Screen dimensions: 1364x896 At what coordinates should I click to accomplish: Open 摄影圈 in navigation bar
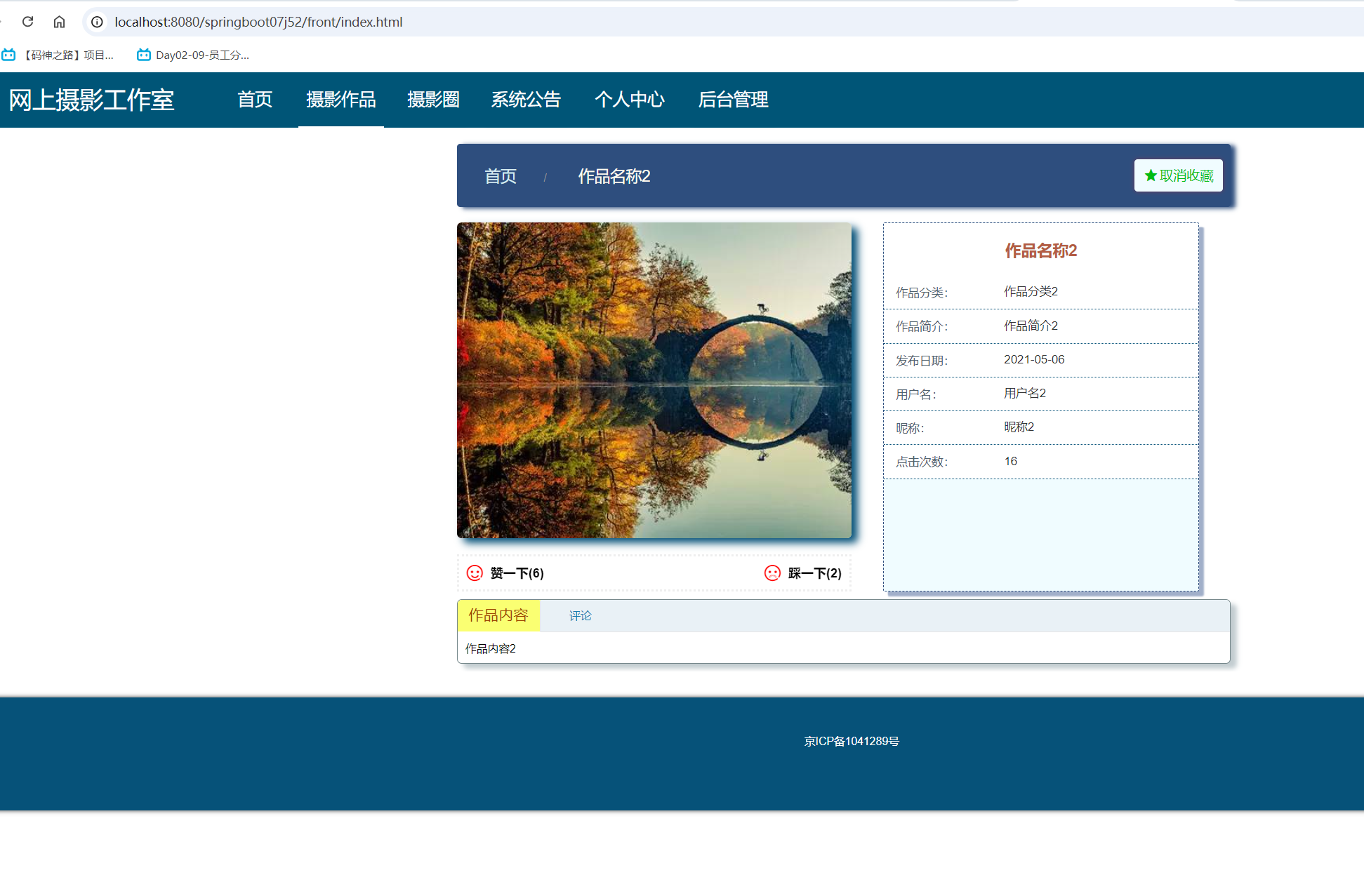[433, 100]
